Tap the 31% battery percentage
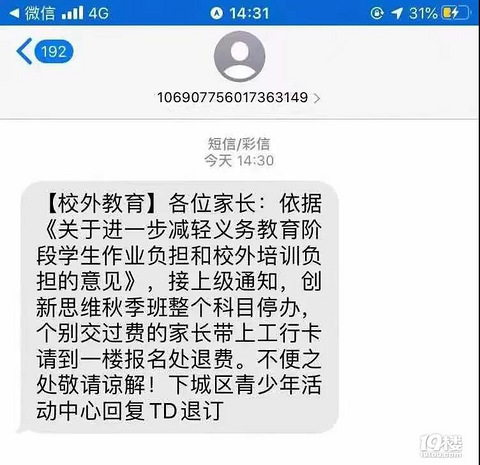Image resolution: width=480 pixels, height=465 pixels. point(423,13)
